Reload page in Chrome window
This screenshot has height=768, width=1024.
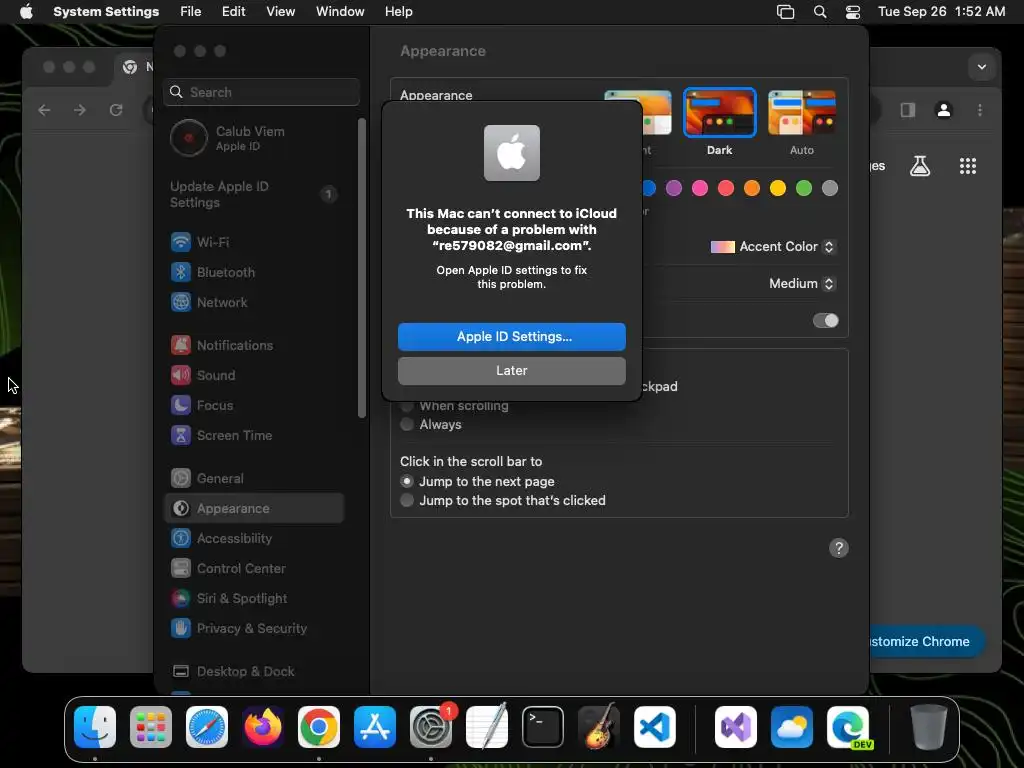tap(116, 110)
